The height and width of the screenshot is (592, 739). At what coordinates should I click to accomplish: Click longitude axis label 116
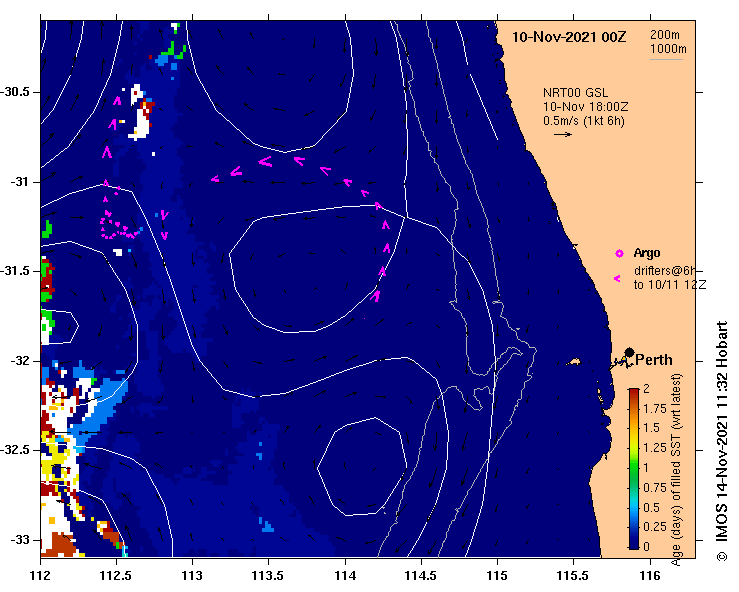pos(650,576)
